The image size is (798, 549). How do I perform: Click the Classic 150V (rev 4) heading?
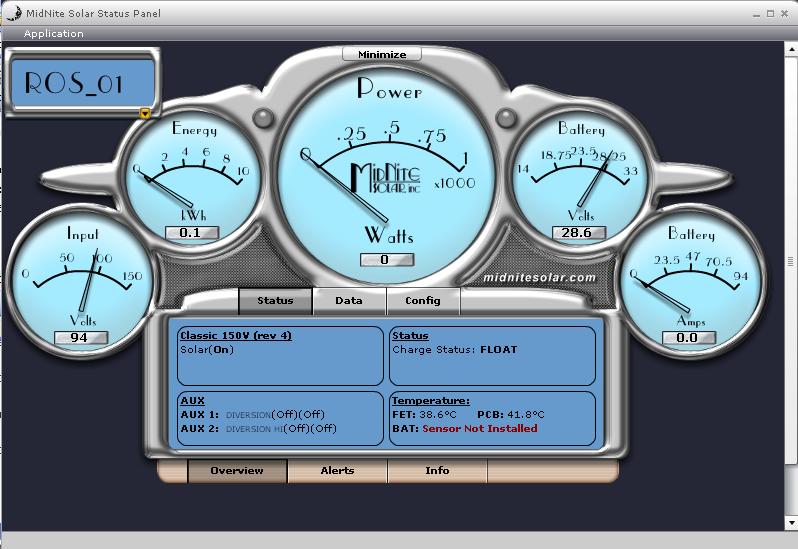(236, 336)
